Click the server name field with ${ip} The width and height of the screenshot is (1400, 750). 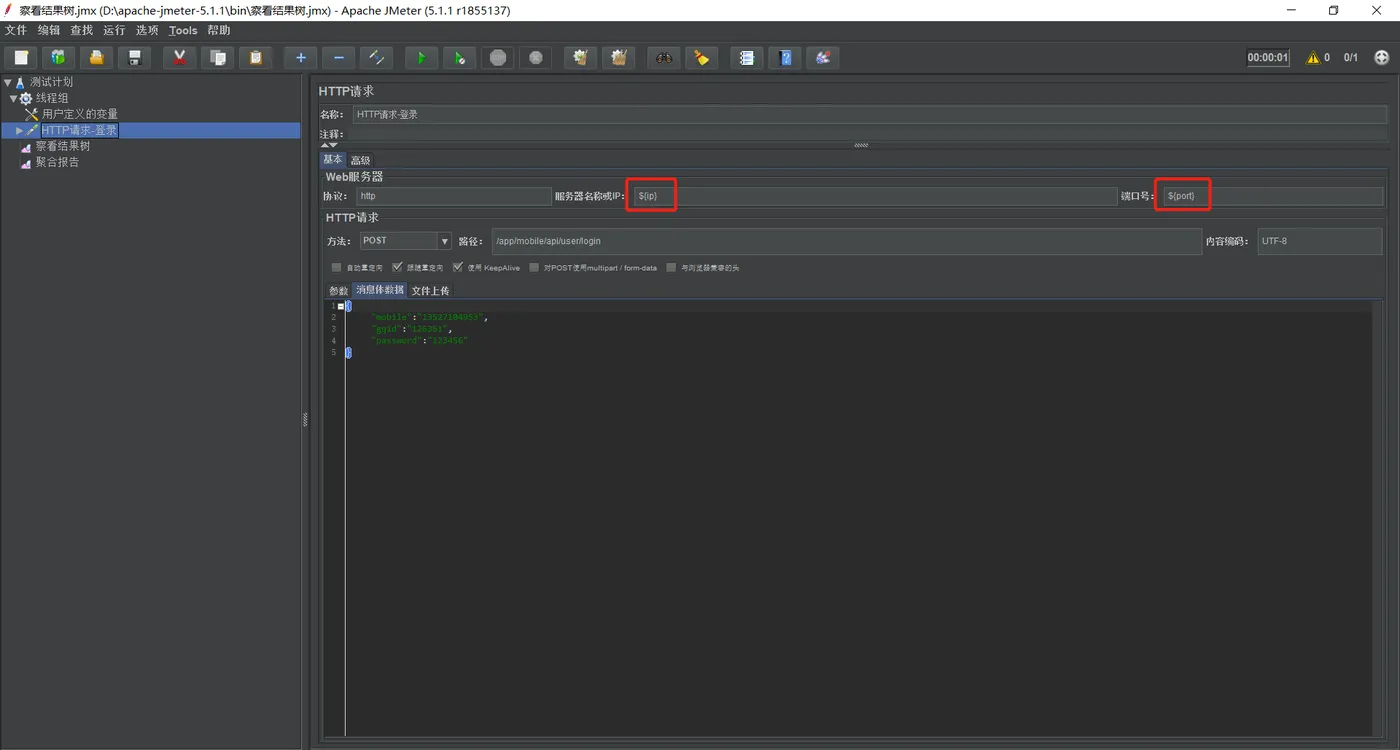[x=875, y=197]
